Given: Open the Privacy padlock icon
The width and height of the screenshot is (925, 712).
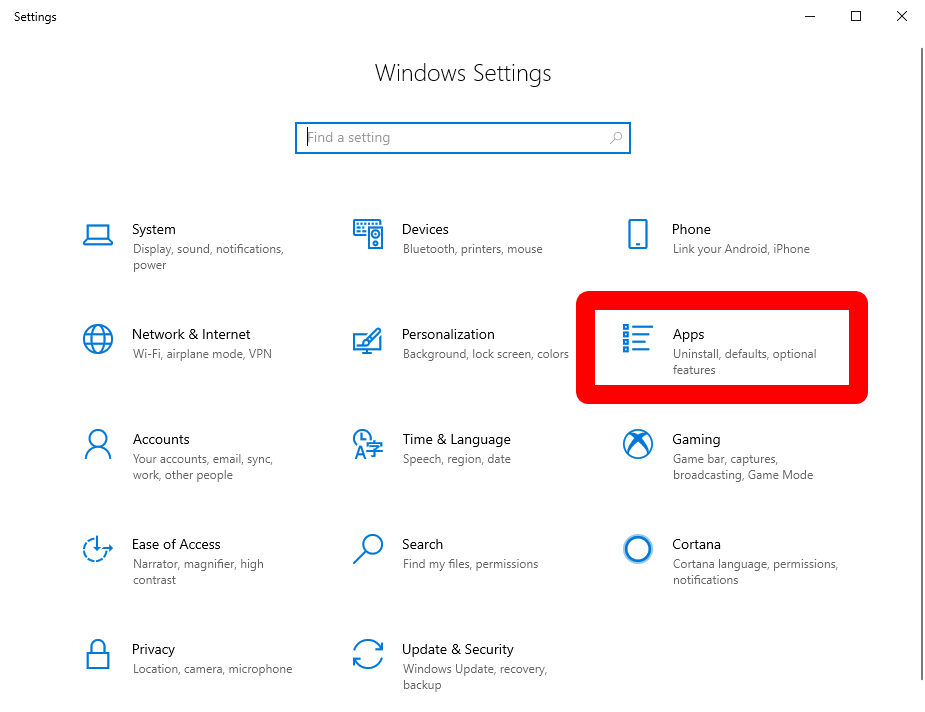Looking at the screenshot, I should (98, 654).
